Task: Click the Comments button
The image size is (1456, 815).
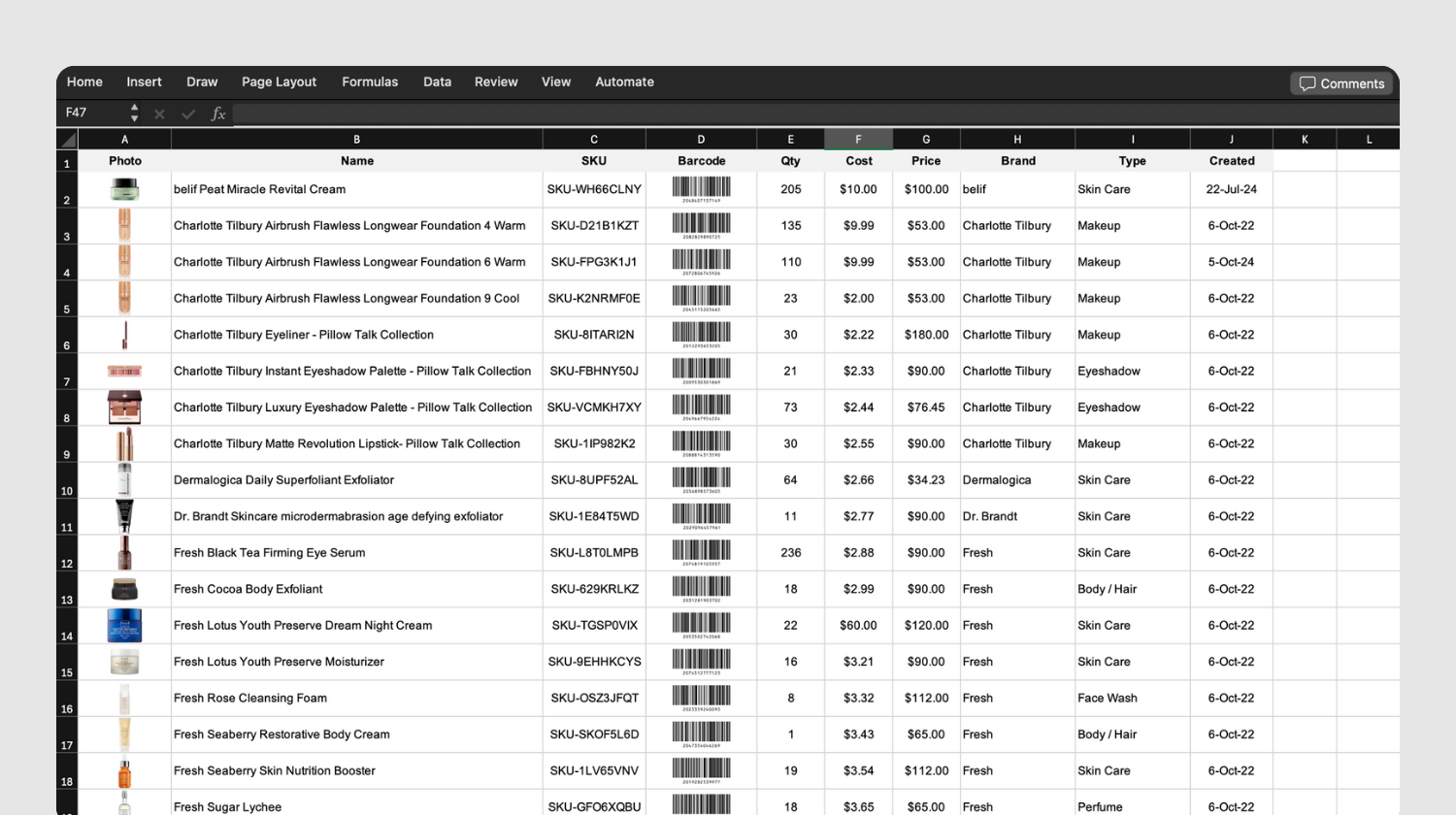Action: coord(1341,83)
